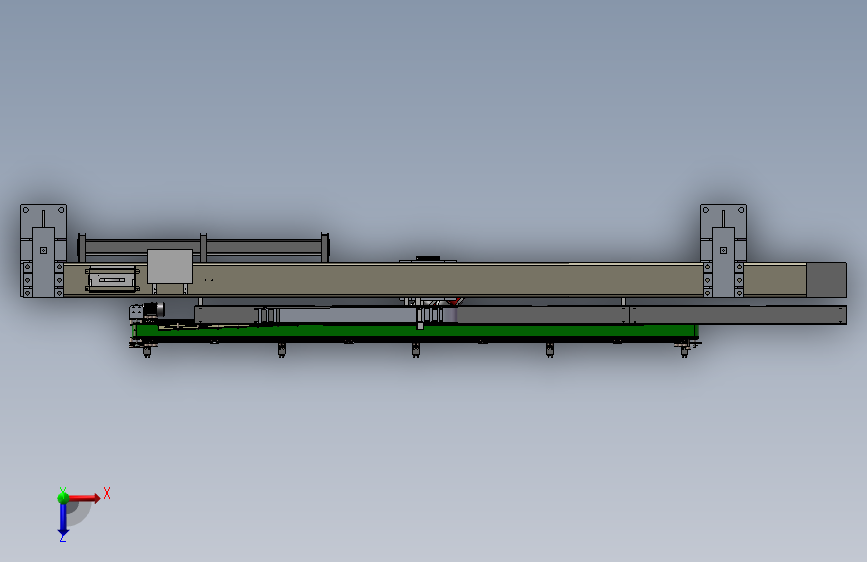Image resolution: width=867 pixels, height=562 pixels.
Task: Select the lower dark gray rail at right
Action: (x=738, y=315)
